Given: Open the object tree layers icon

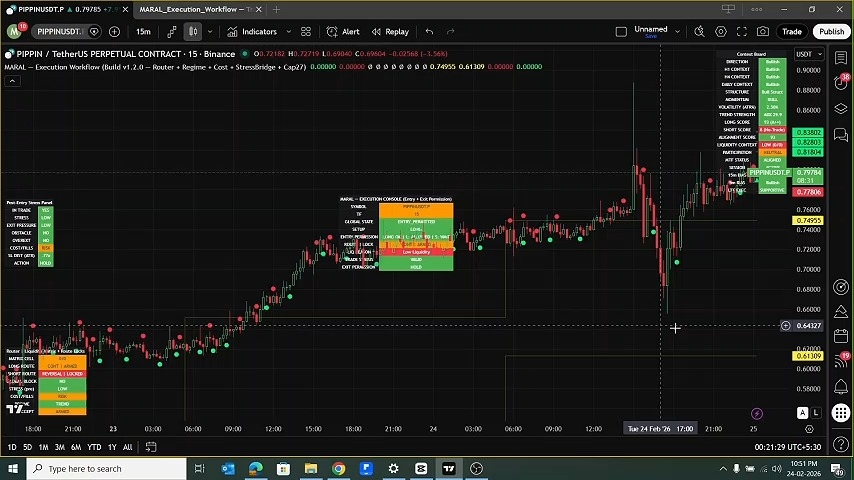Looking at the screenshot, I should pos(841,108).
